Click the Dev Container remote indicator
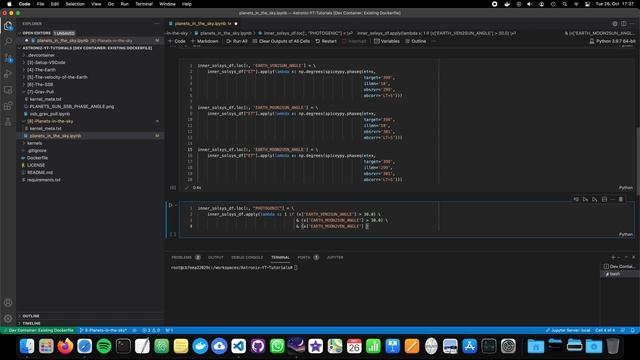Viewport: 640px width, 360px height. click(38, 330)
